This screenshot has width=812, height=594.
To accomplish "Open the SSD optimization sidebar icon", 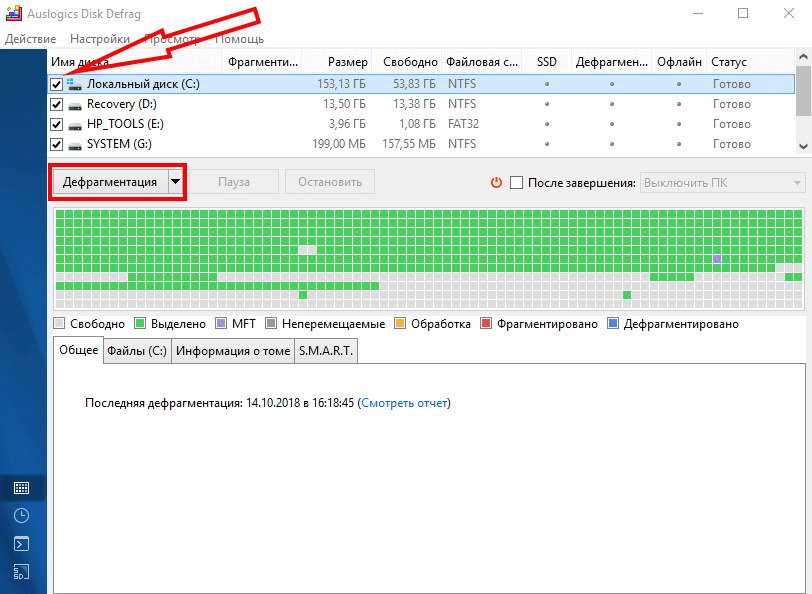I will click(21, 572).
